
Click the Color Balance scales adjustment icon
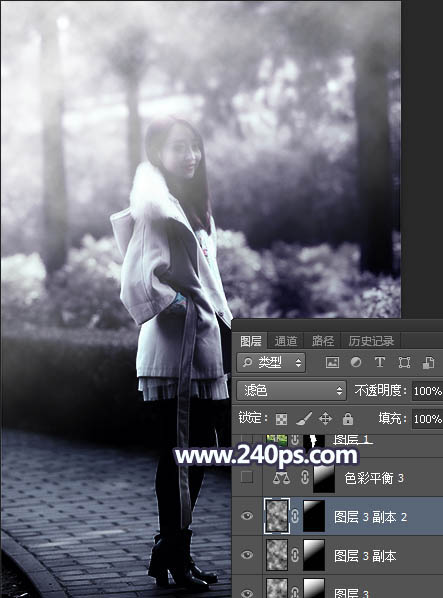[x=281, y=478]
